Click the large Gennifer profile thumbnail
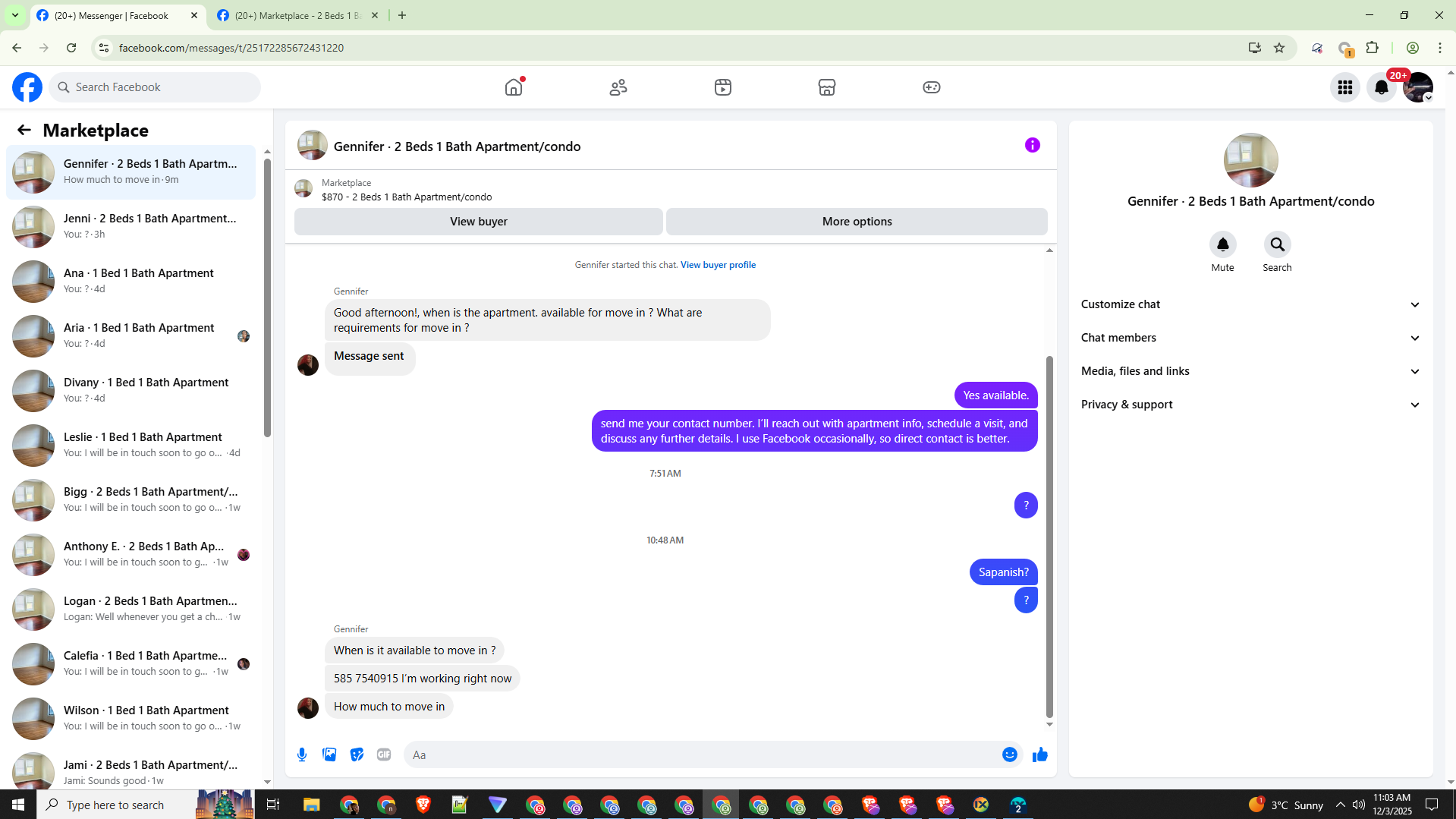 [x=1250, y=160]
